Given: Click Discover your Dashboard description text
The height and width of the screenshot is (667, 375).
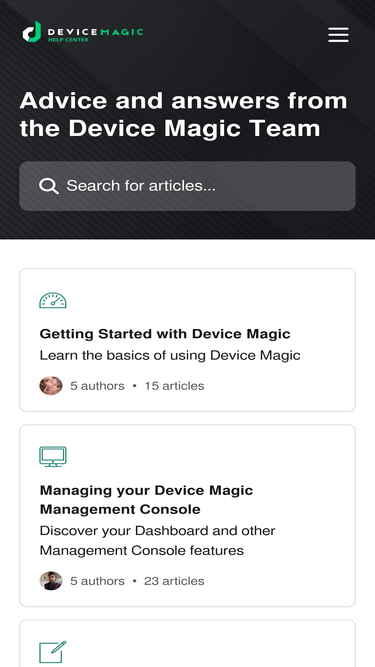Looking at the screenshot, I should 157,540.
